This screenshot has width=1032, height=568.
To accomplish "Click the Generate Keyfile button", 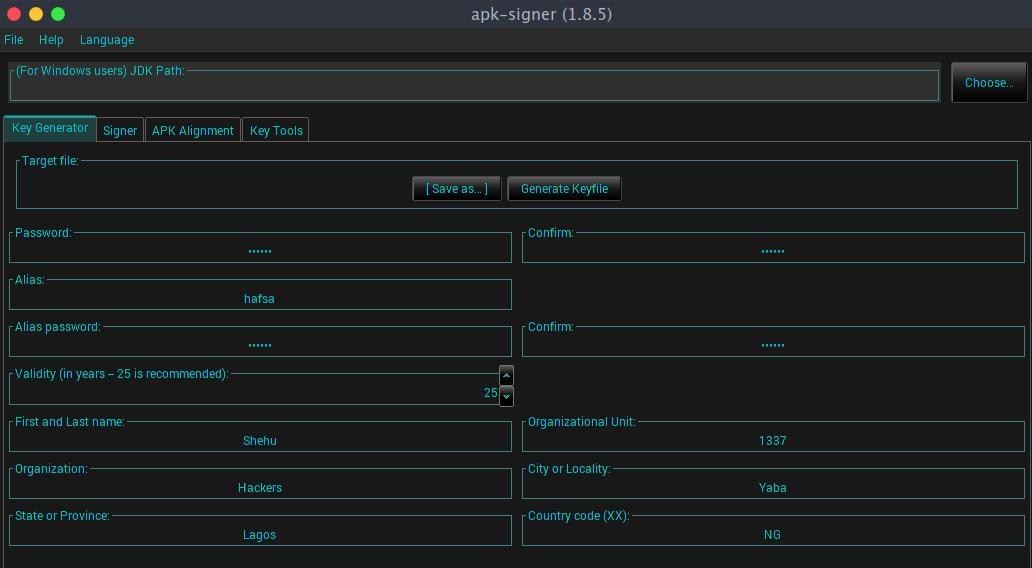I will pyautogui.click(x=564, y=188).
